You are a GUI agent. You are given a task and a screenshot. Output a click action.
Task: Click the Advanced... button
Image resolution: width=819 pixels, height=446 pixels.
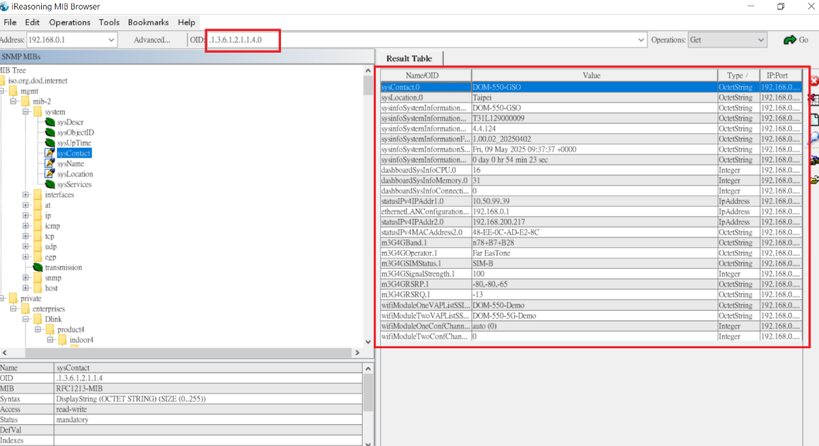(152, 40)
